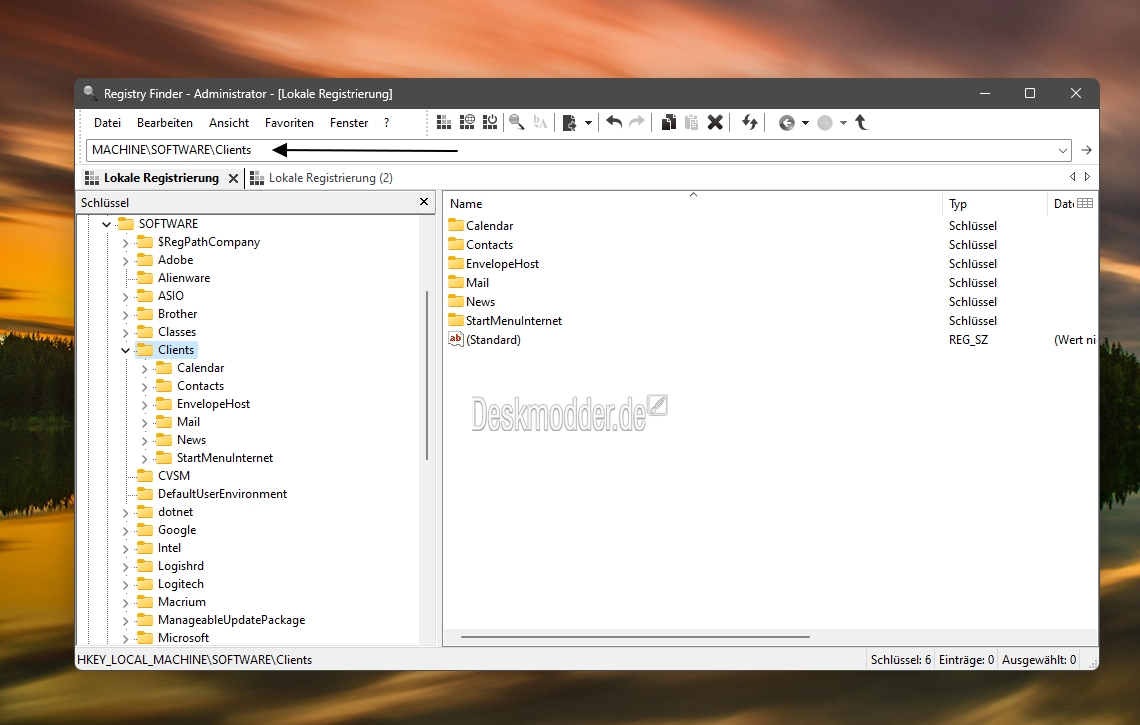
Task: Open the forward history dropdown arrow
Action: pos(843,123)
